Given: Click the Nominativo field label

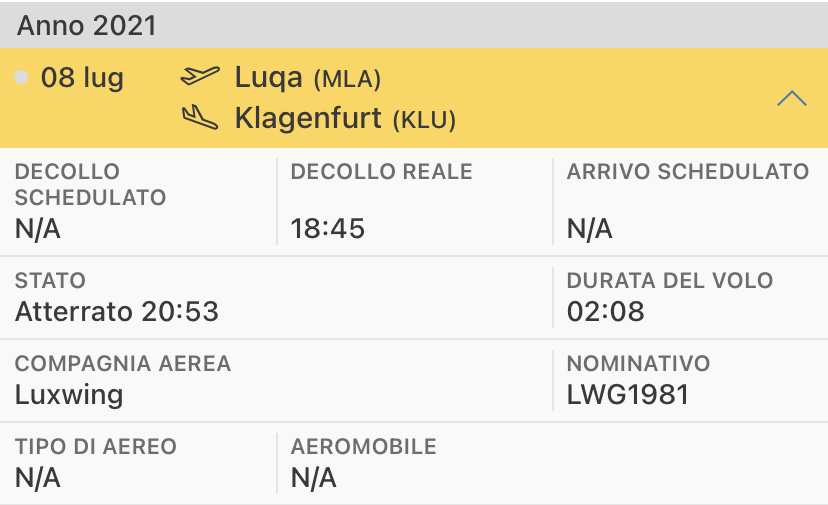Looking at the screenshot, I should pyautogui.click(x=638, y=364).
